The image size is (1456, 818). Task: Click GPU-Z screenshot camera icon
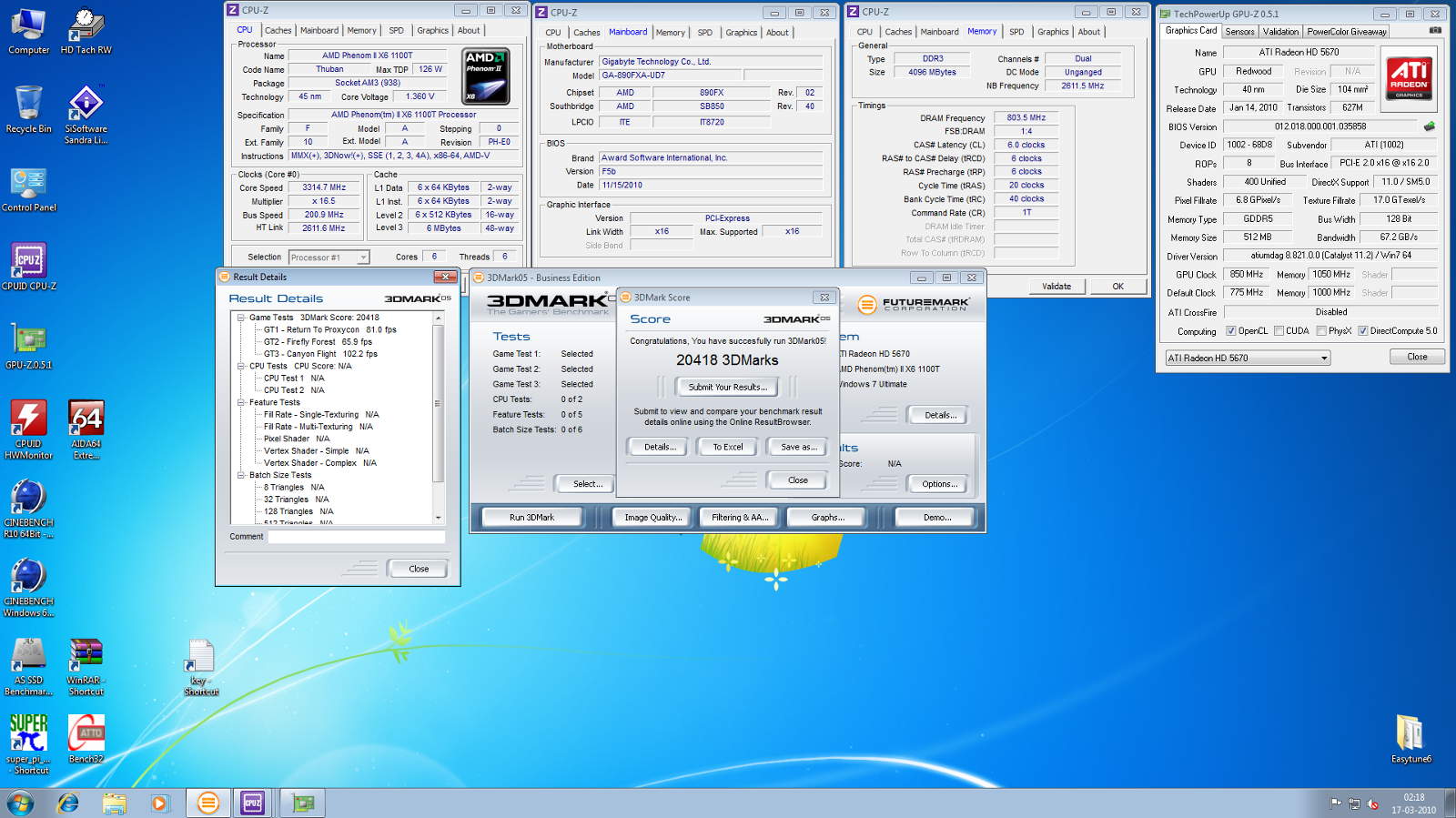(1435, 31)
